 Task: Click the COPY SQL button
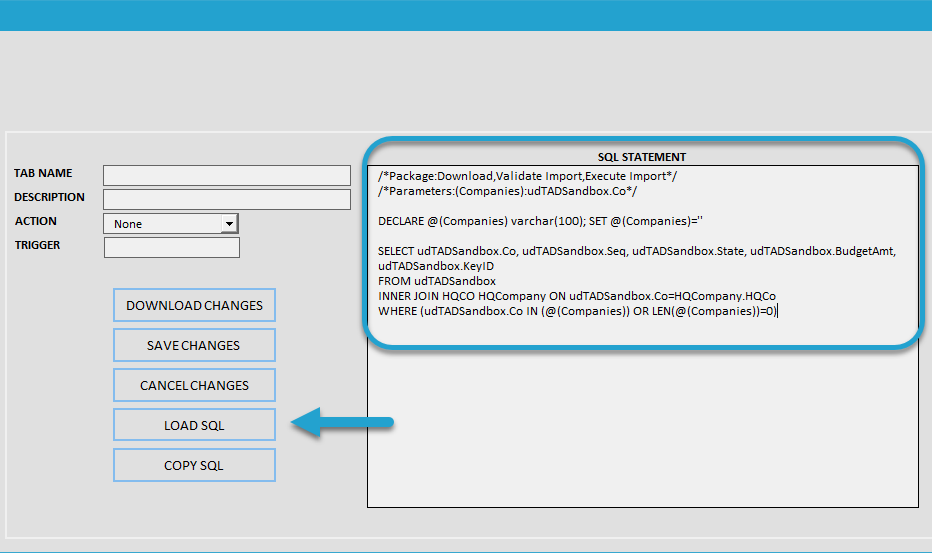click(194, 465)
